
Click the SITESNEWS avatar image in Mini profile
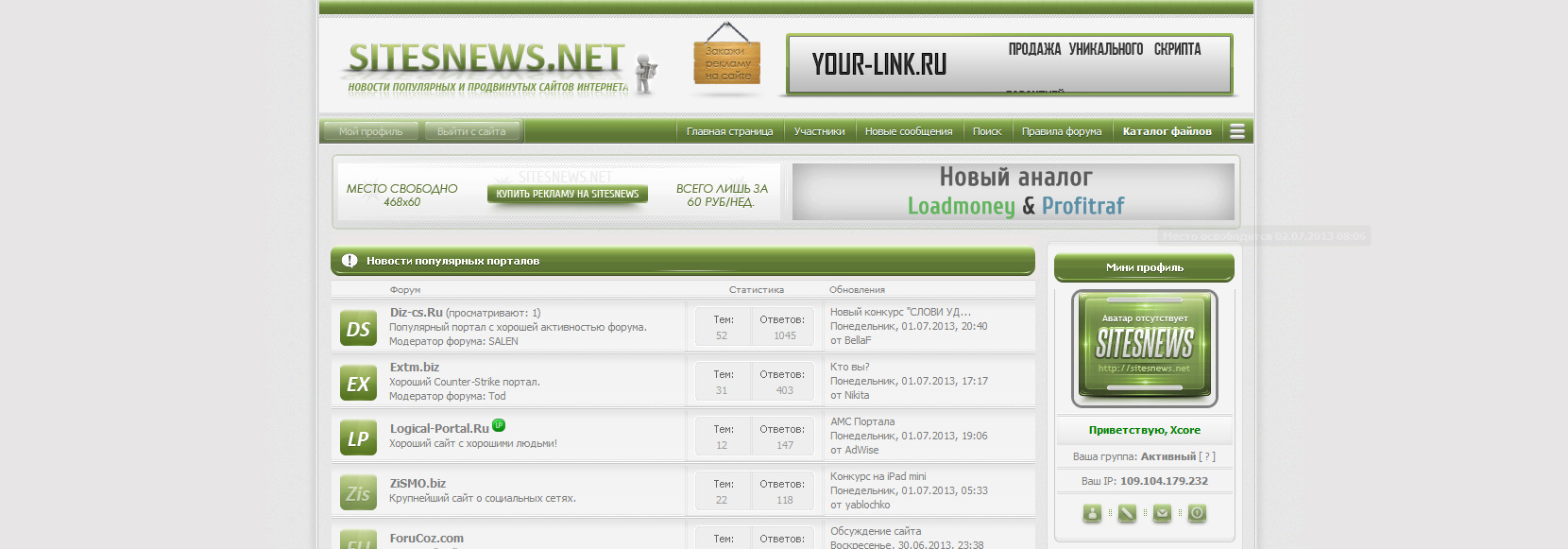click(x=1145, y=348)
